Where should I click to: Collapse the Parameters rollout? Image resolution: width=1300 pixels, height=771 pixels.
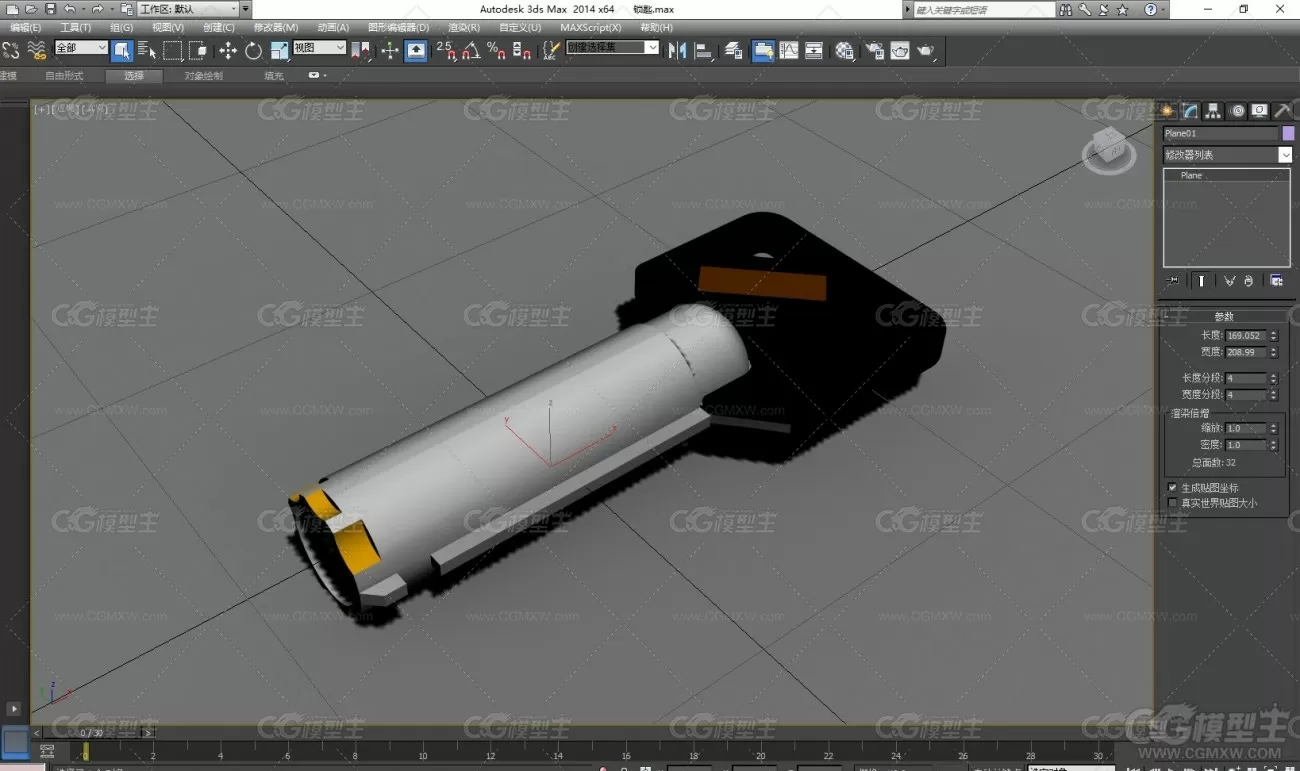click(x=1223, y=316)
